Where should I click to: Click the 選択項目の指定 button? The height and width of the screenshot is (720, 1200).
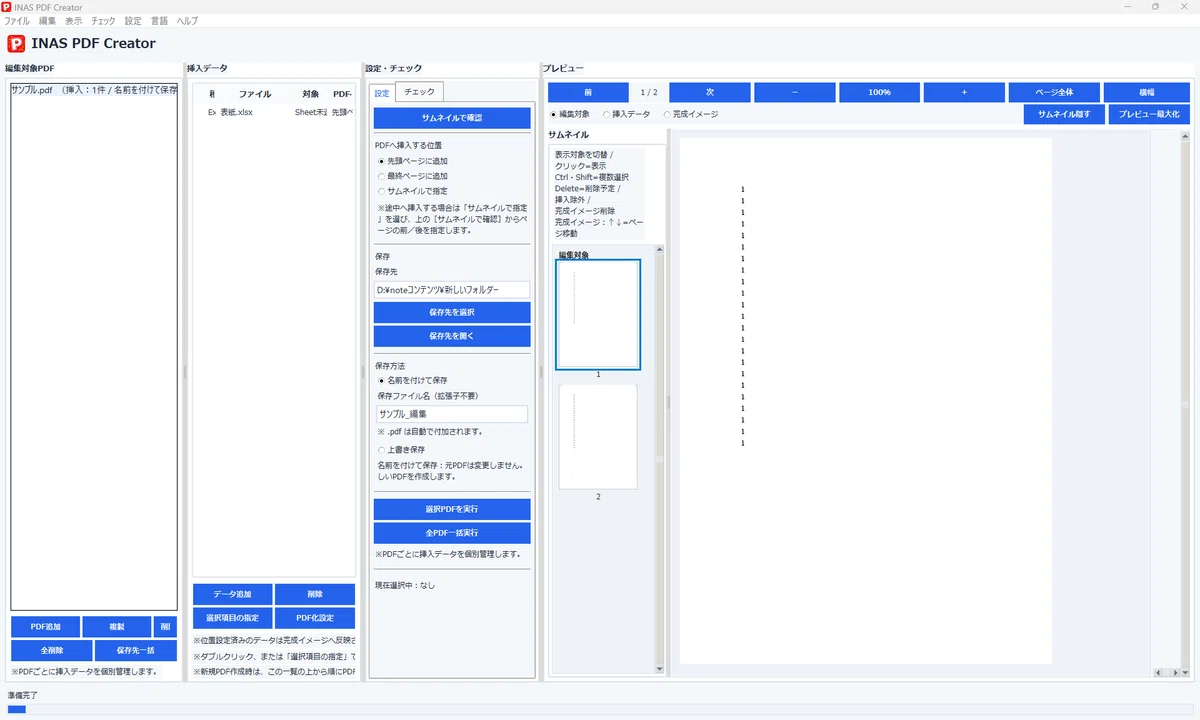(x=232, y=618)
